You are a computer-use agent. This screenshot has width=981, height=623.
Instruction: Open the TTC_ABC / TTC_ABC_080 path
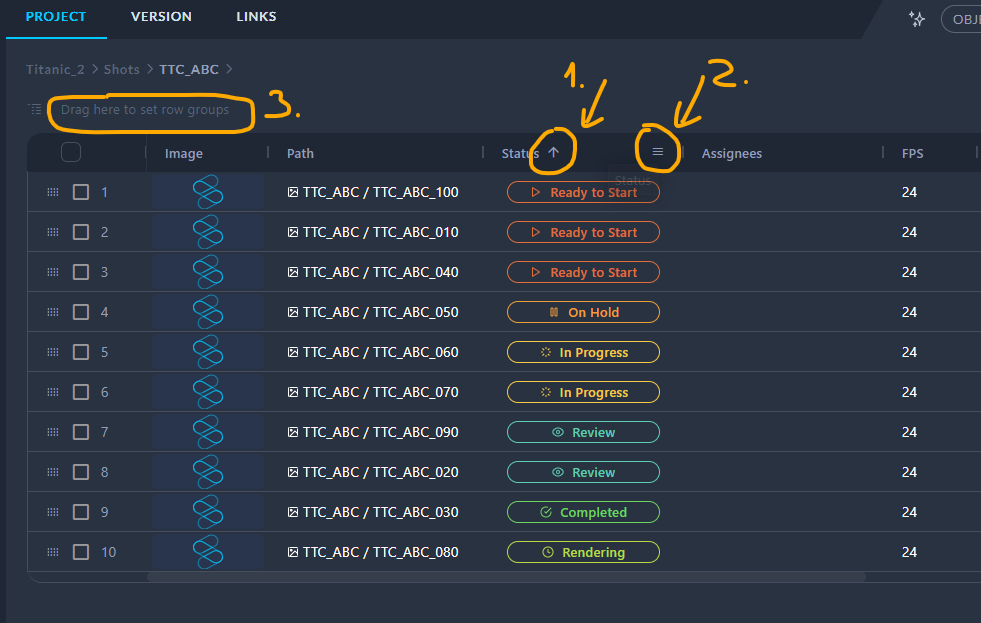[x=380, y=552]
